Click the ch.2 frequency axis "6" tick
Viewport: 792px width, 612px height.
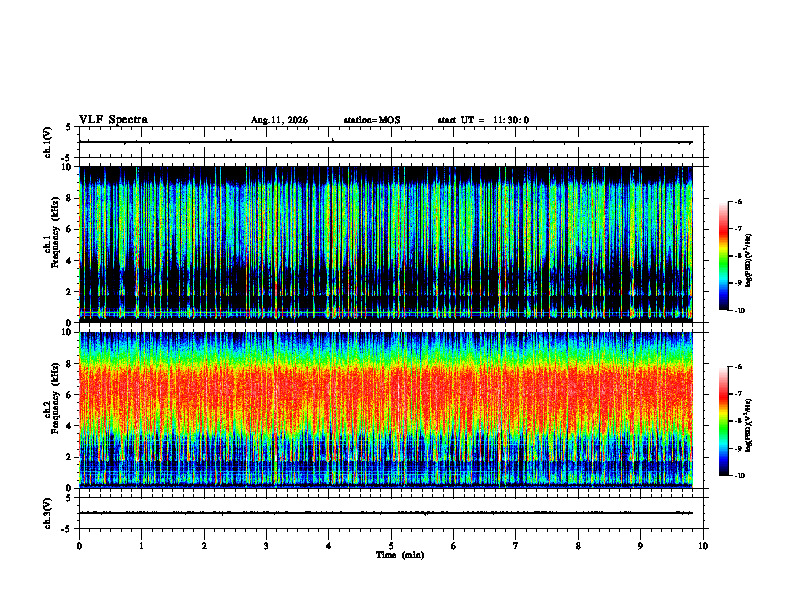[x=69, y=395]
